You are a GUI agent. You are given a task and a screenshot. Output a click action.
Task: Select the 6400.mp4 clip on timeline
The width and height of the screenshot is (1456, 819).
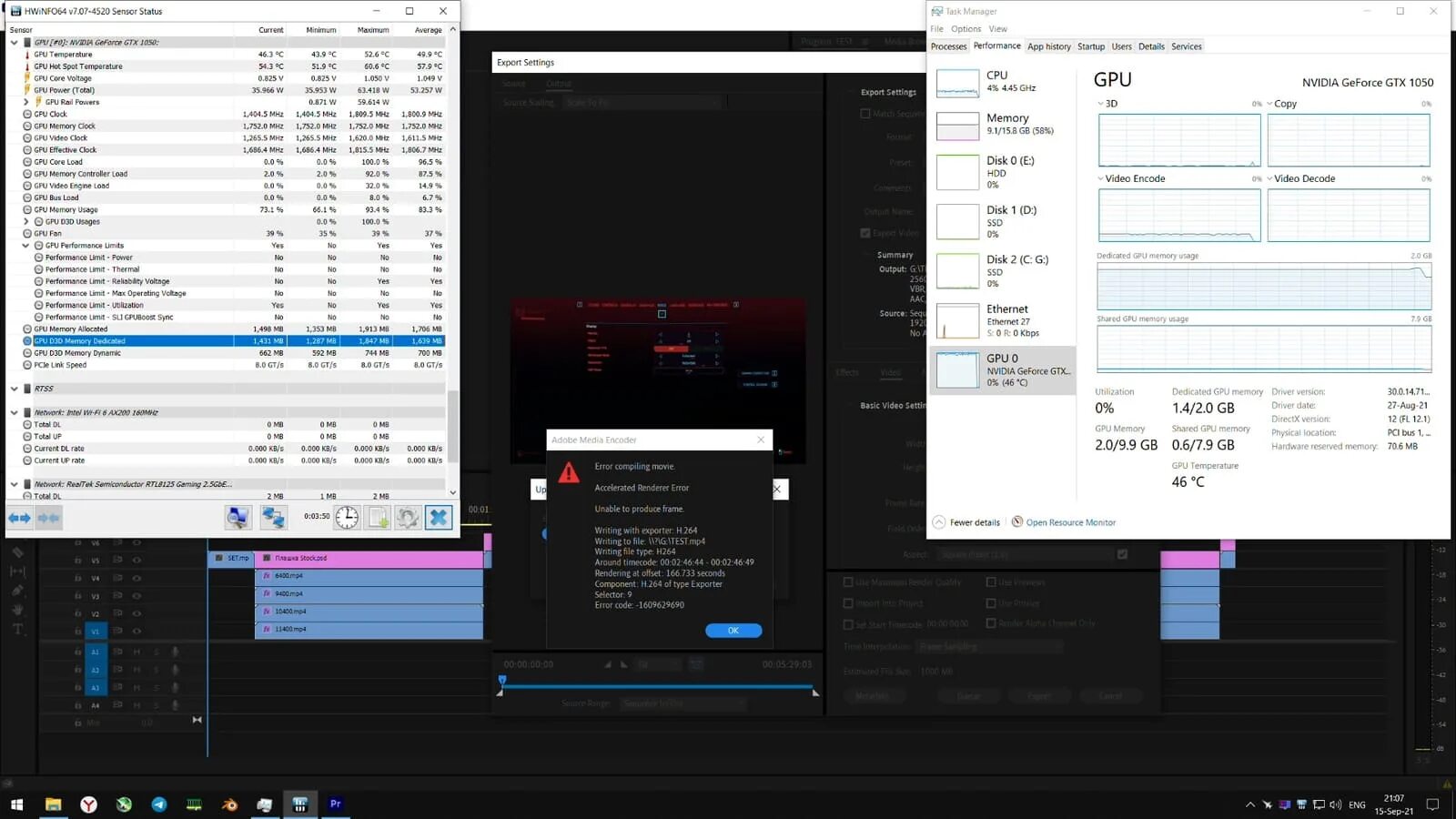click(x=369, y=576)
